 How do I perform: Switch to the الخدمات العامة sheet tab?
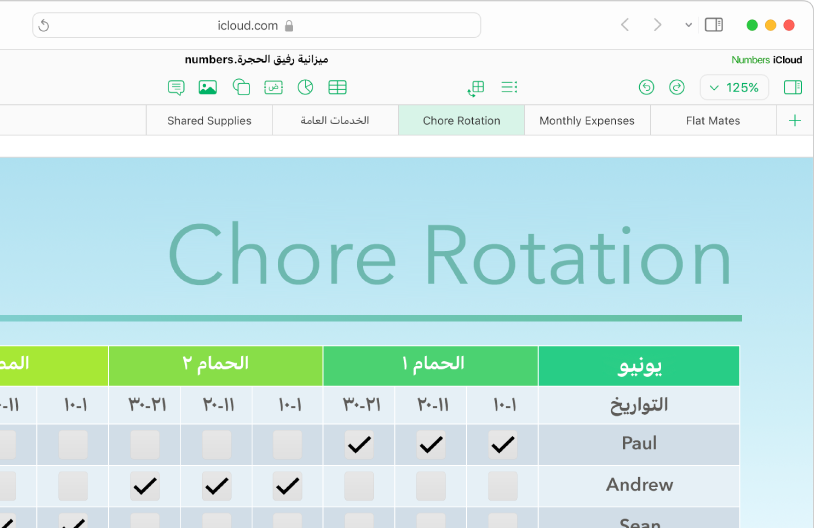click(335, 120)
